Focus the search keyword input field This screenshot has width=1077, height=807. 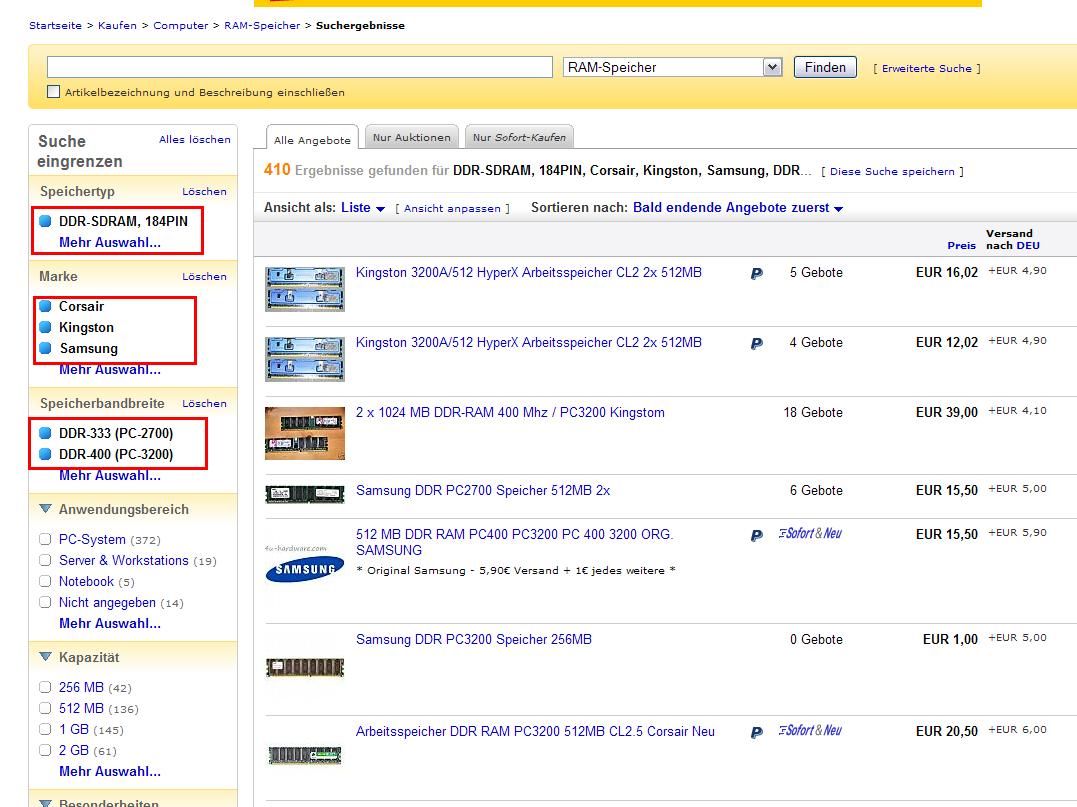[x=299, y=67]
